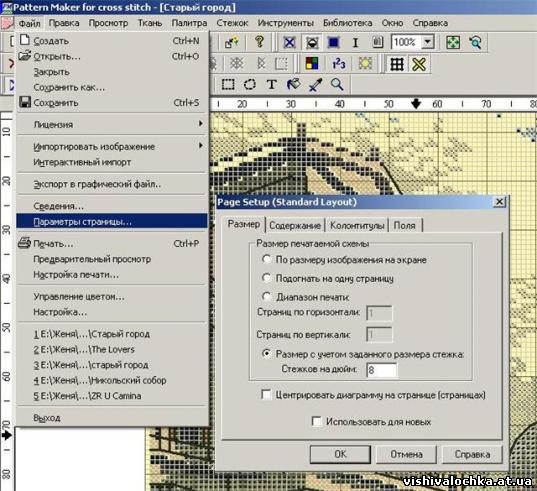Click the 'Страниц по вертикали' field
Viewport: 537px width, 491px height.
tap(379, 335)
